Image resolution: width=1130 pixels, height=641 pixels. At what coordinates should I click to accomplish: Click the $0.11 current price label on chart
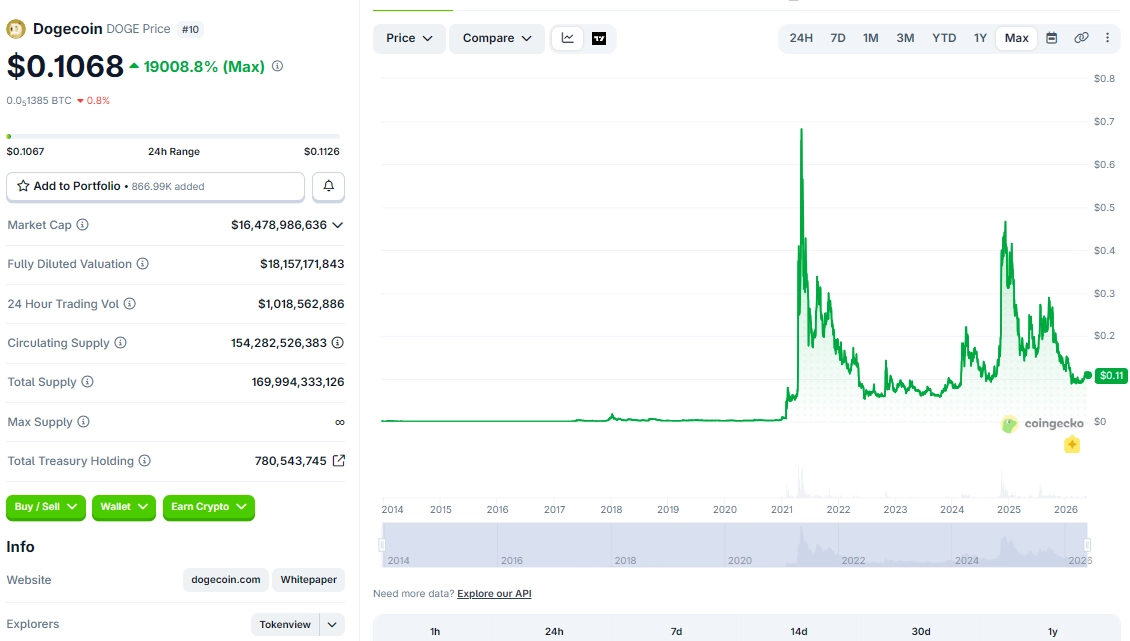(x=1111, y=375)
